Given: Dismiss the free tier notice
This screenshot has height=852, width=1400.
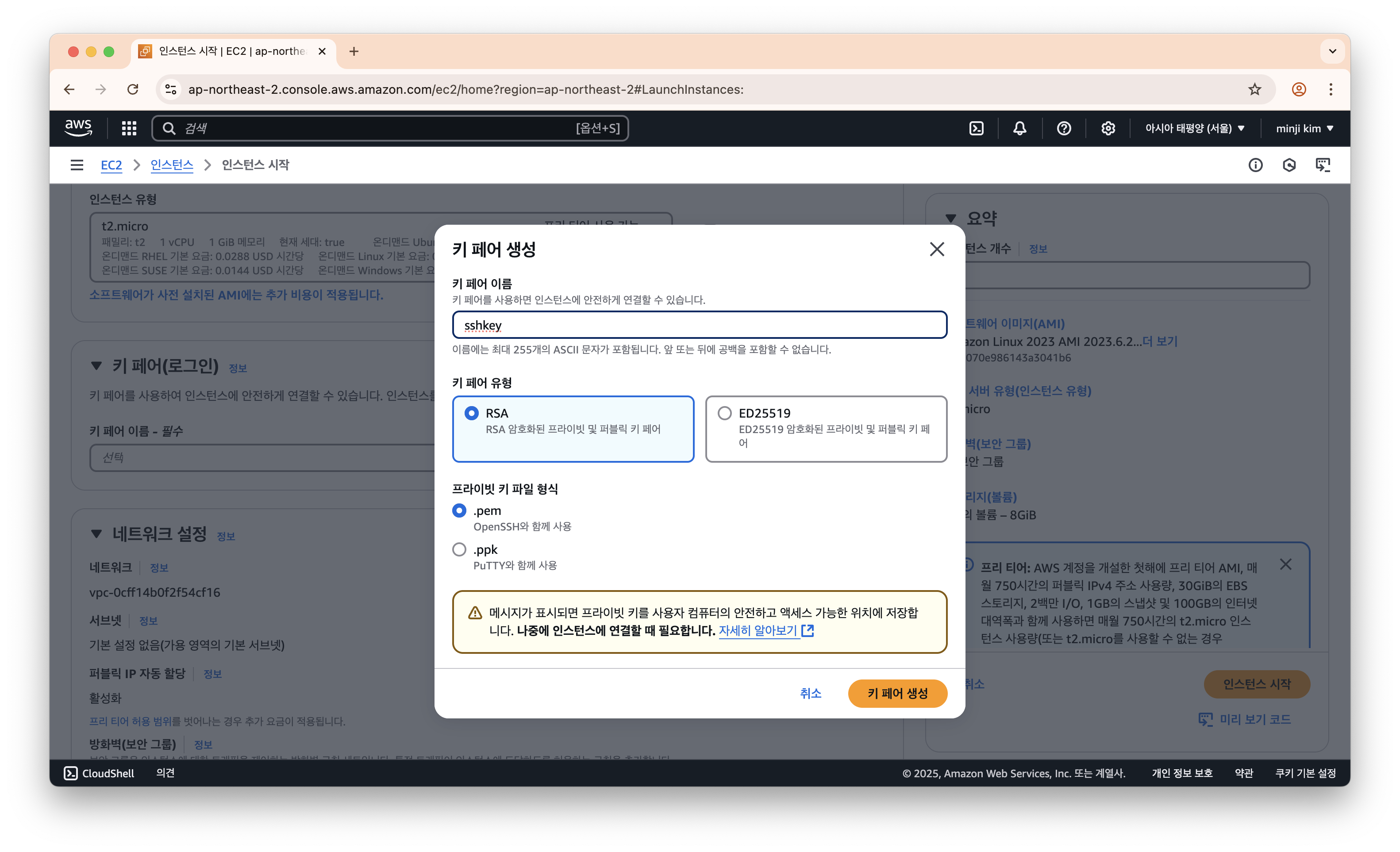Looking at the screenshot, I should pyautogui.click(x=1286, y=564).
